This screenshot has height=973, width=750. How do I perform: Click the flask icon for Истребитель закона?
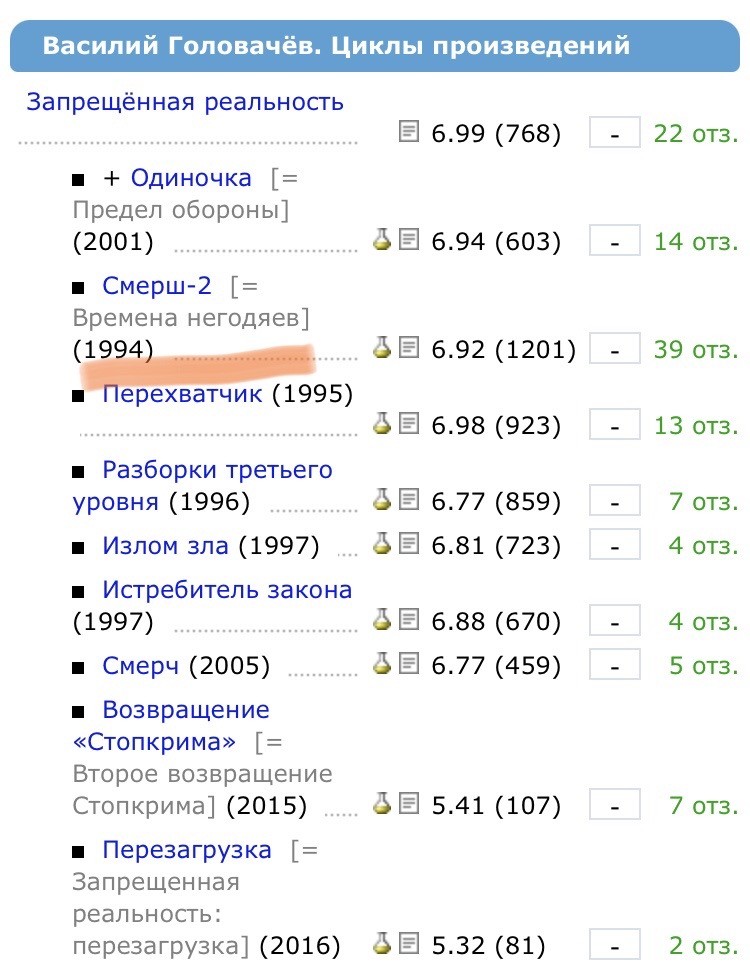click(382, 619)
